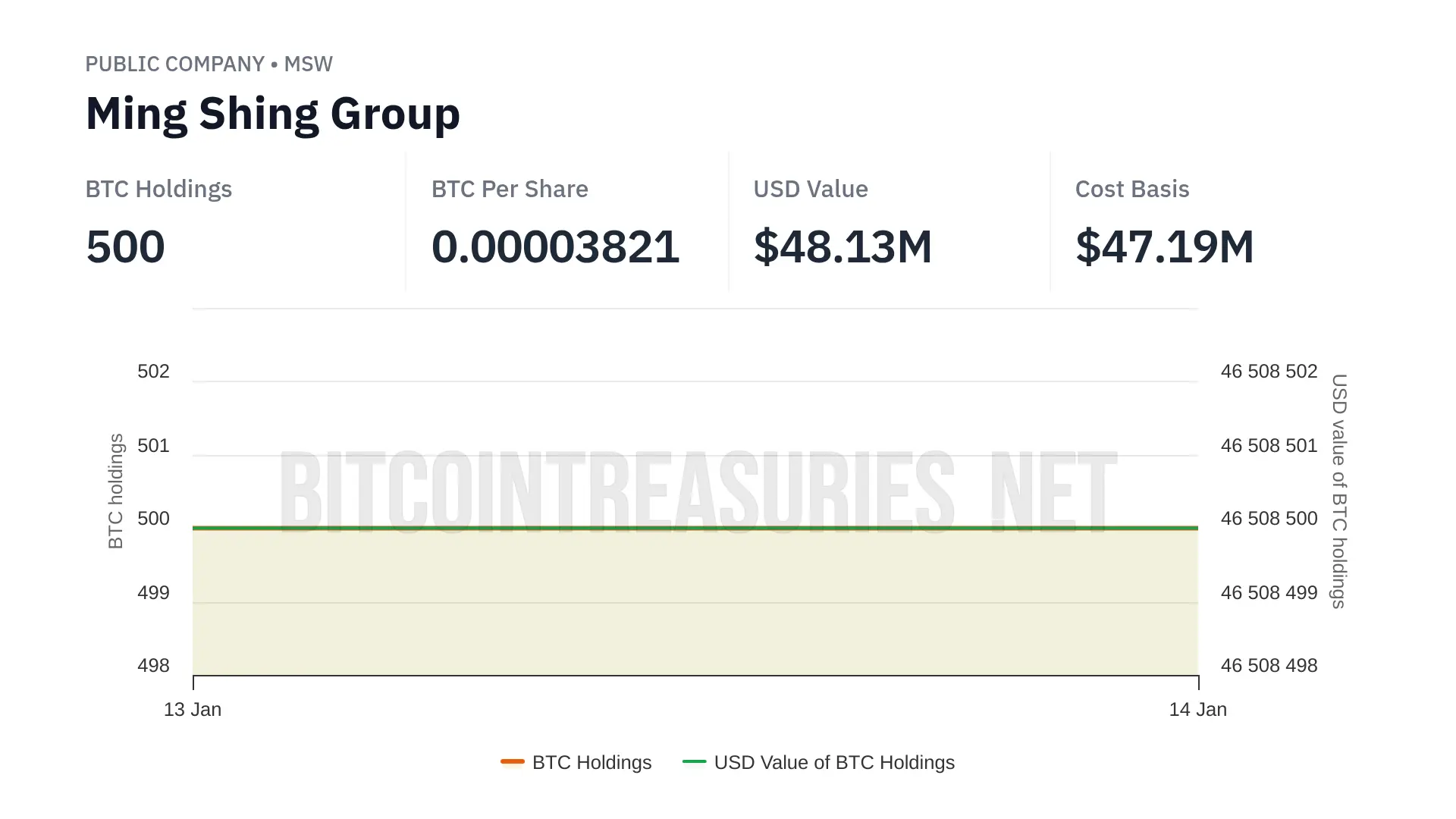
Task: Click the Cost Basis figure $47.19M
Action: click(1165, 246)
